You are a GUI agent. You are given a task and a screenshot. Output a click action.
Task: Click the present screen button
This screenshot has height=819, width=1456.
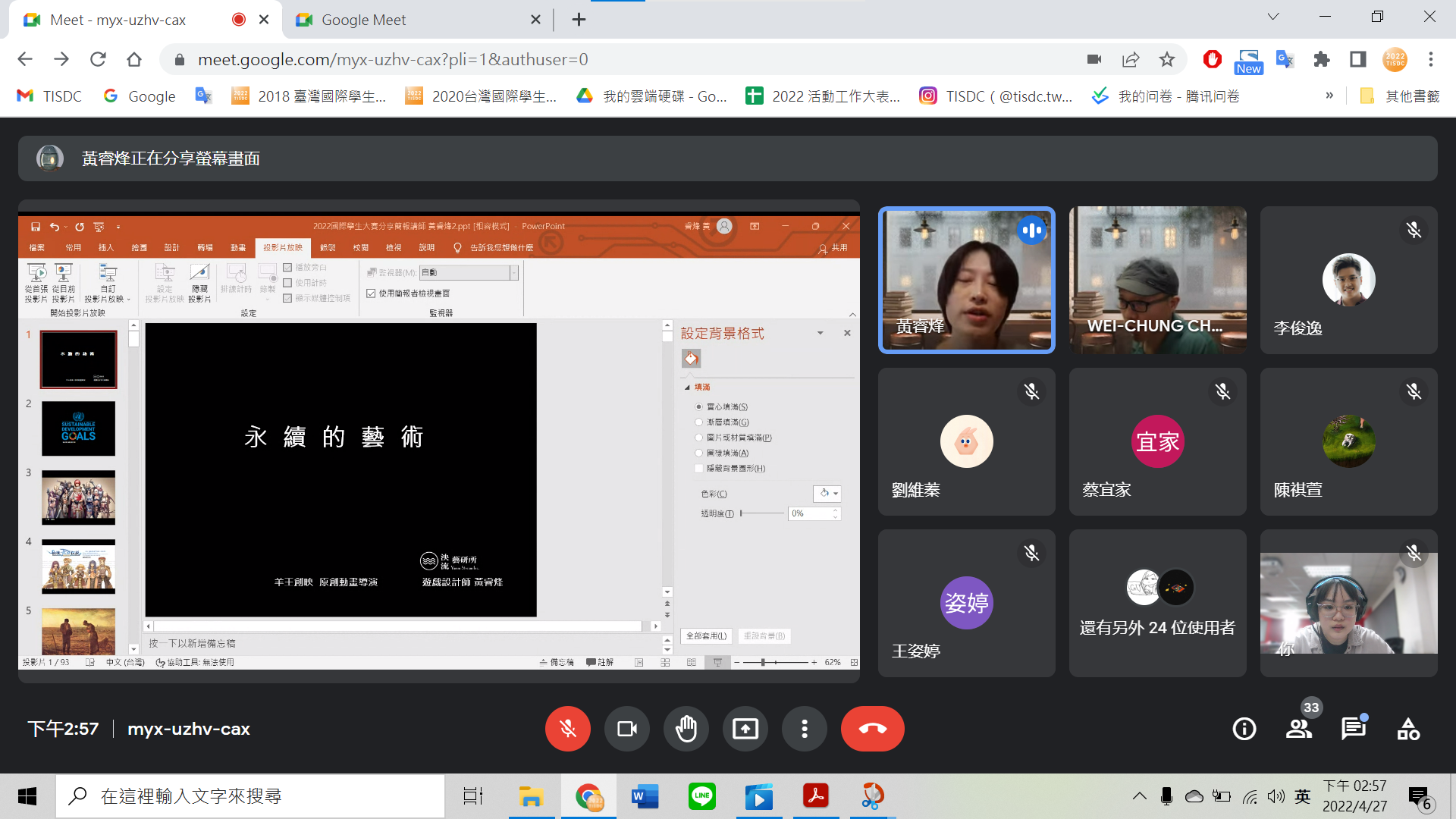(x=745, y=729)
